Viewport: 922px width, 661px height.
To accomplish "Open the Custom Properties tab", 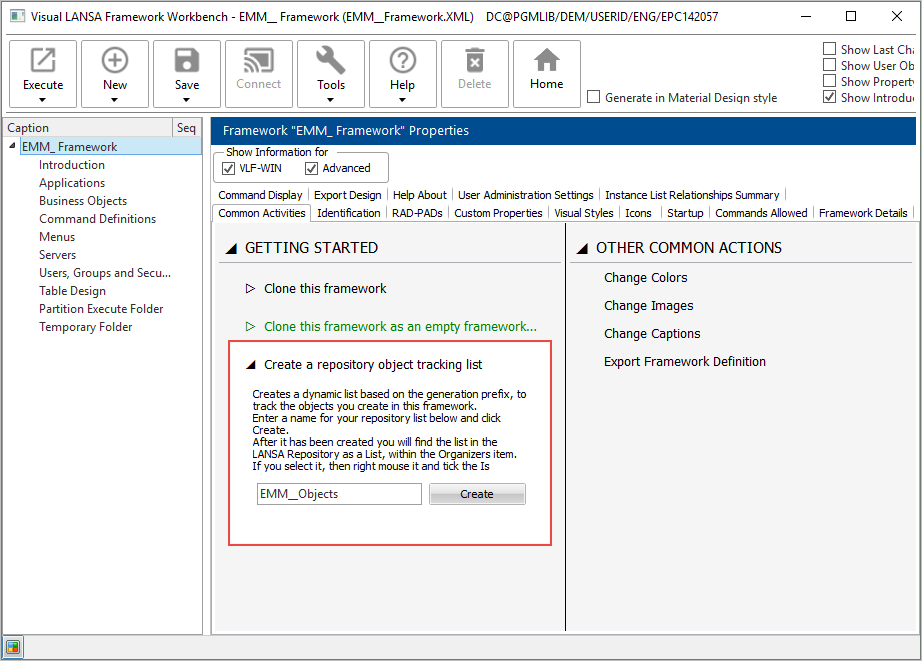I will pyautogui.click(x=498, y=213).
